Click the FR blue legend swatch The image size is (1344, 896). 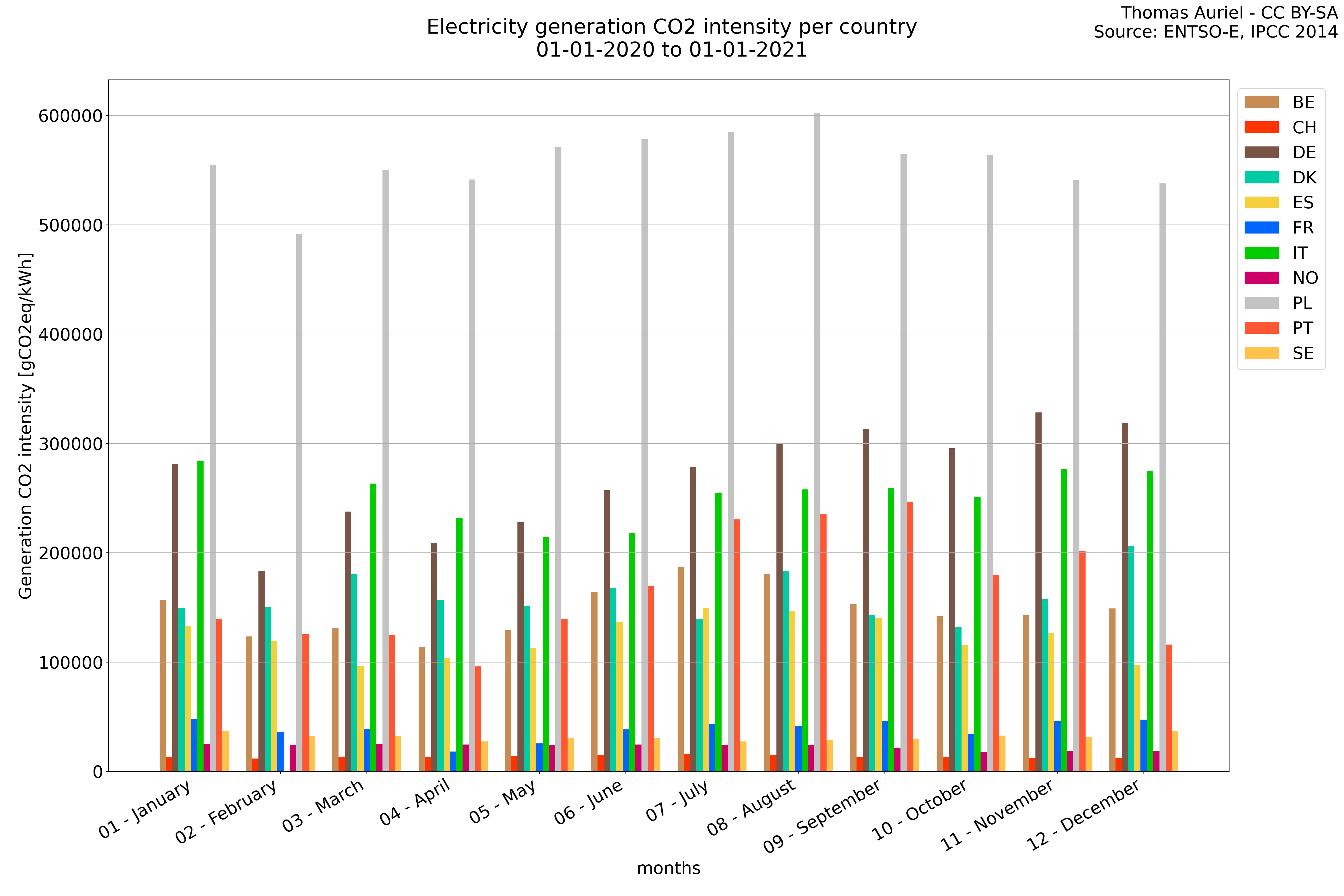point(1261,227)
